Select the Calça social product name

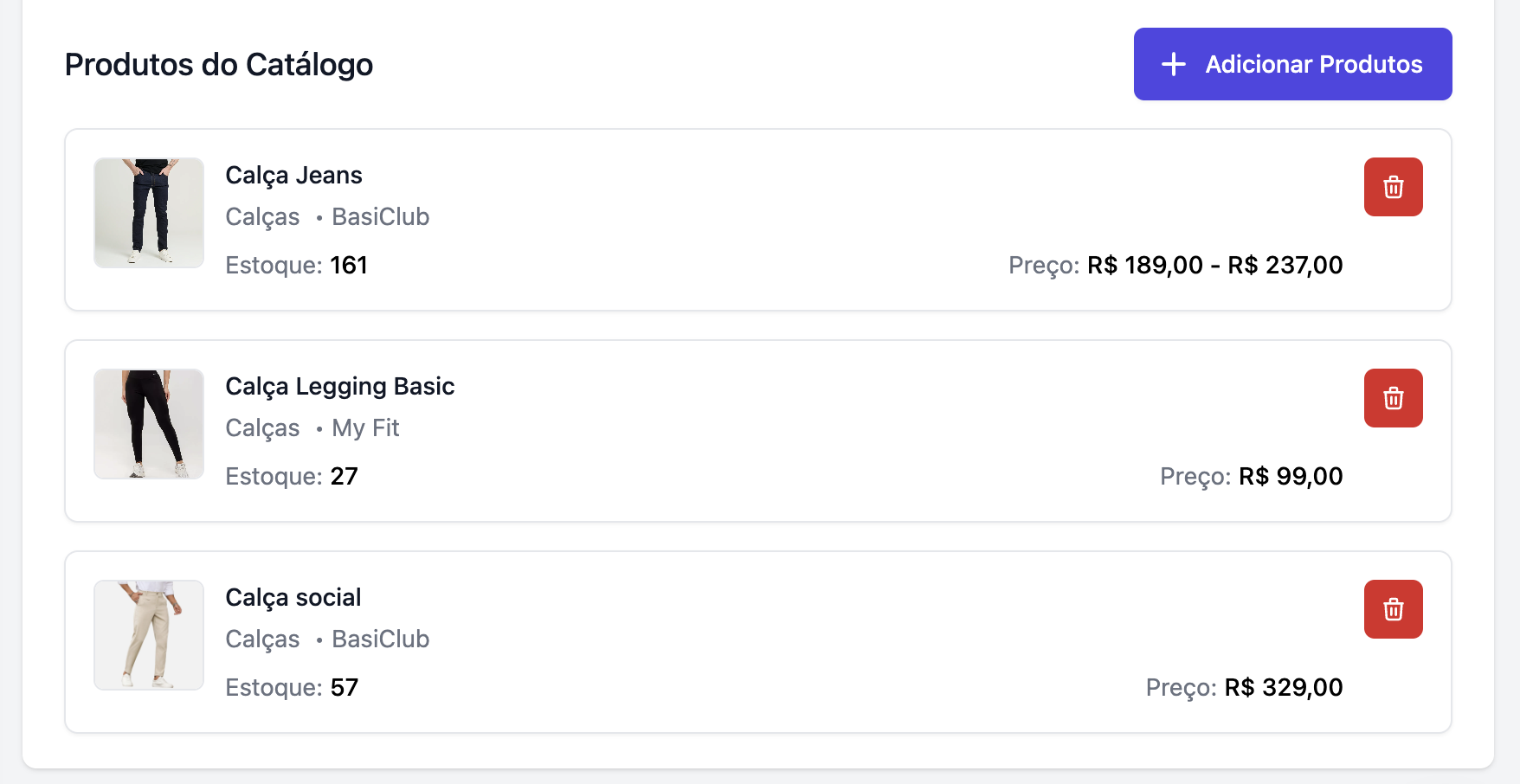[293, 597]
